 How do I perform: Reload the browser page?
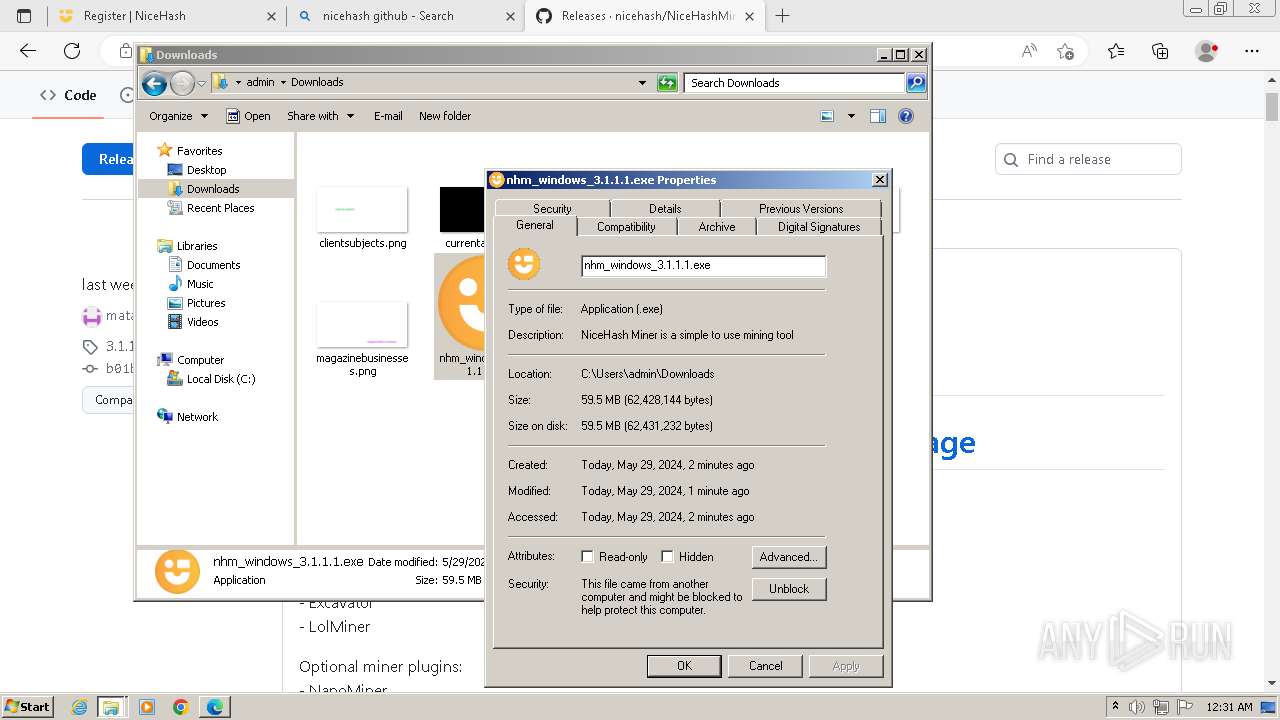[72, 51]
